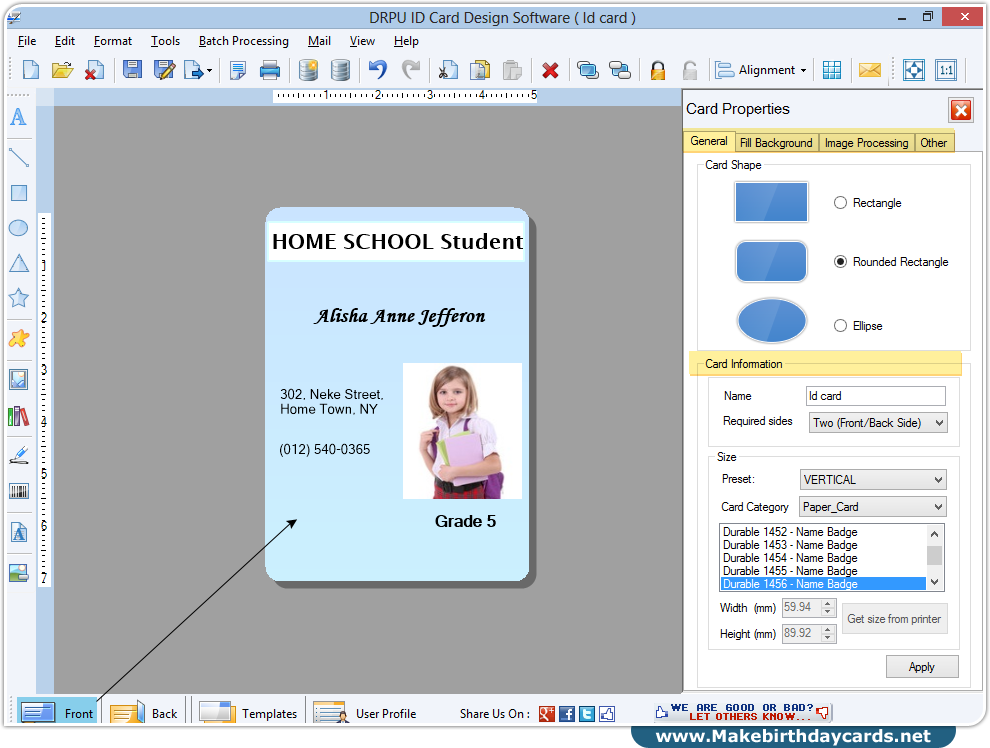Print the ID card using the printer icon

coord(270,70)
